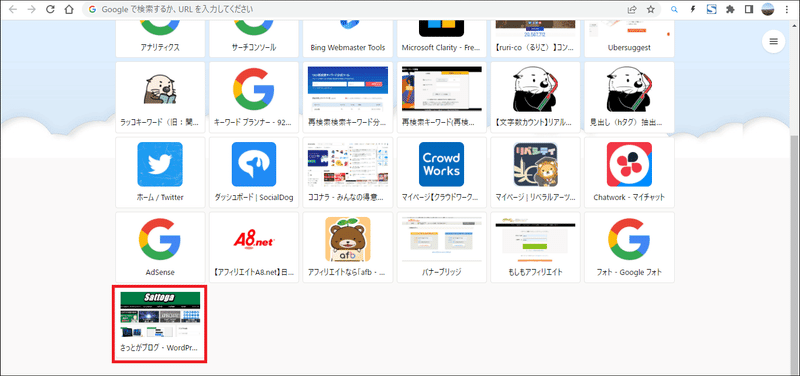The width and height of the screenshot is (800, 376).
Task: Click the browser back arrow
Action: 12,9
